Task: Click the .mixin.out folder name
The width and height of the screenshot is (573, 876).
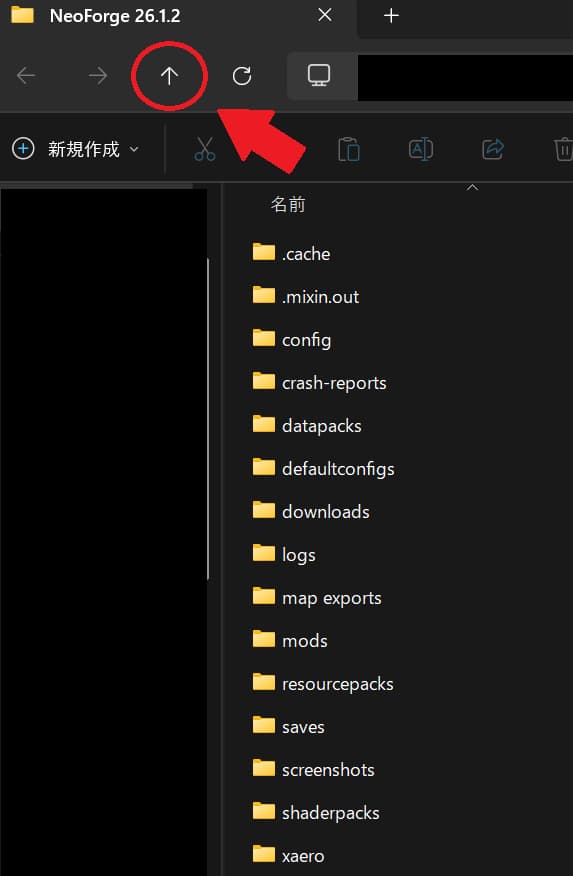Action: click(x=321, y=297)
